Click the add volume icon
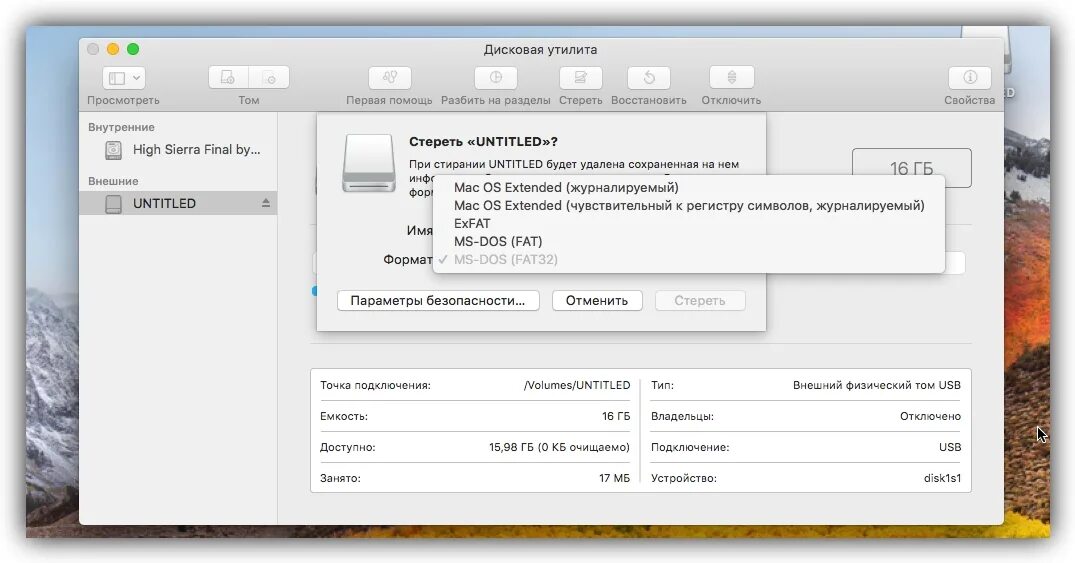Image resolution: width=1075 pixels, height=563 pixels. [x=228, y=78]
